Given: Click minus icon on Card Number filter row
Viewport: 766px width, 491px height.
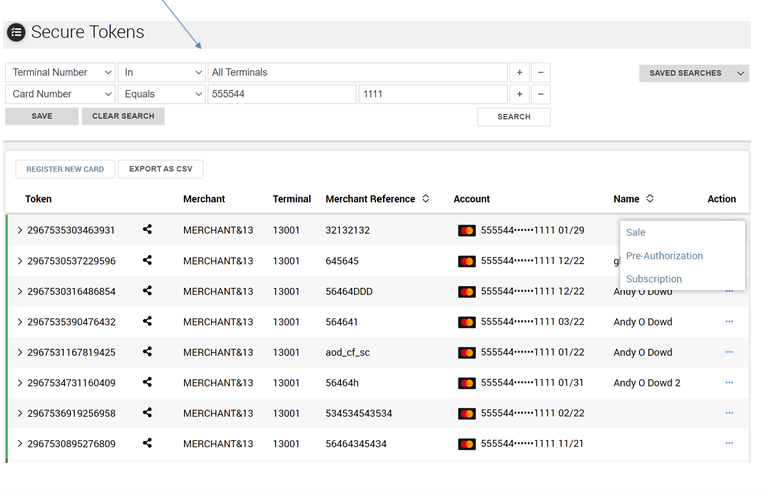Looking at the screenshot, I should (540, 94).
